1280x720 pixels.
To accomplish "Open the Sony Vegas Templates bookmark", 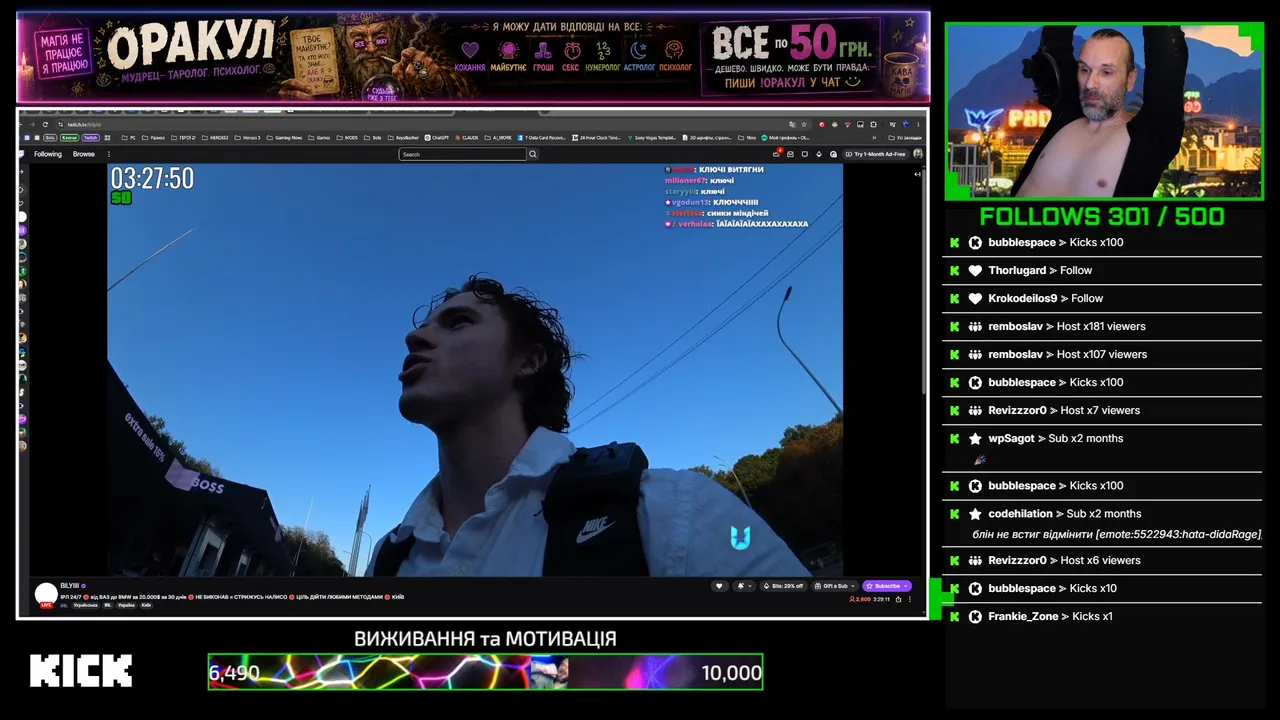I will tap(653, 137).
